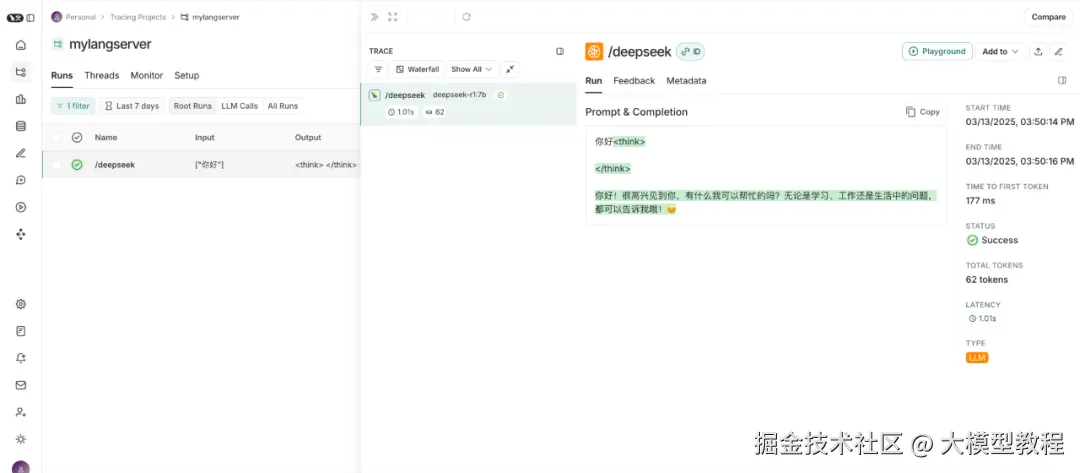Expand the trace panel to fullscreen
1080x473 pixels.
tap(393, 17)
